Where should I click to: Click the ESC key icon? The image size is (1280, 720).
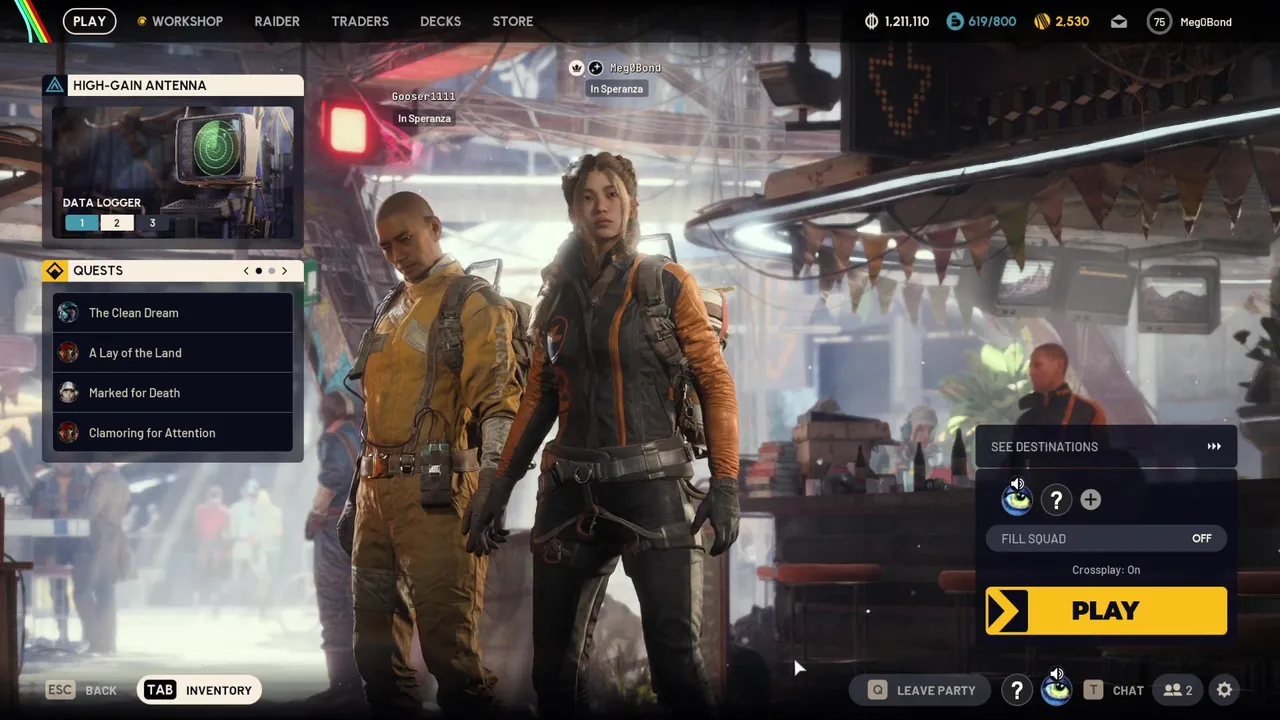61,690
